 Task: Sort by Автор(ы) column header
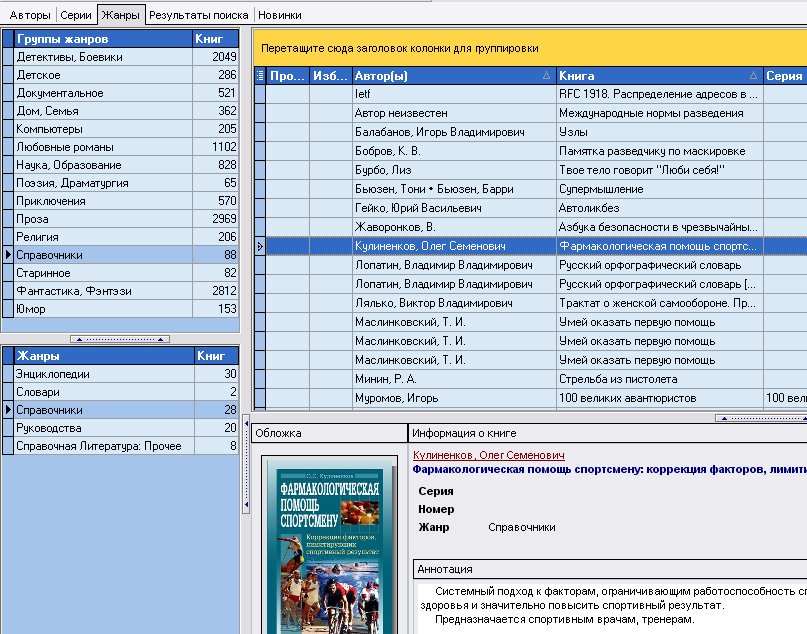tap(453, 76)
